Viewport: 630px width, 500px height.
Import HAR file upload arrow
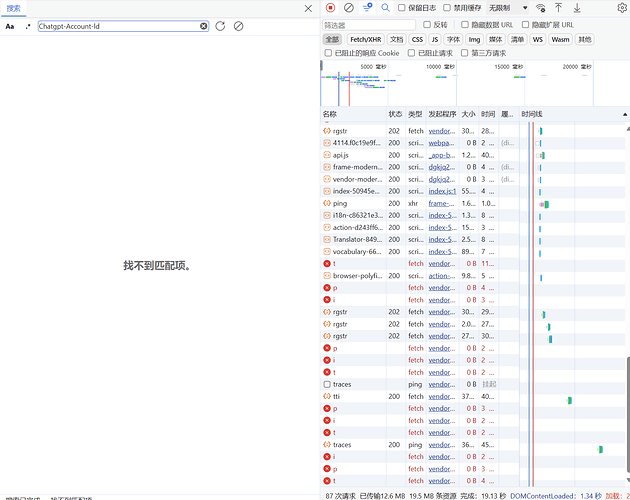coord(558,8)
